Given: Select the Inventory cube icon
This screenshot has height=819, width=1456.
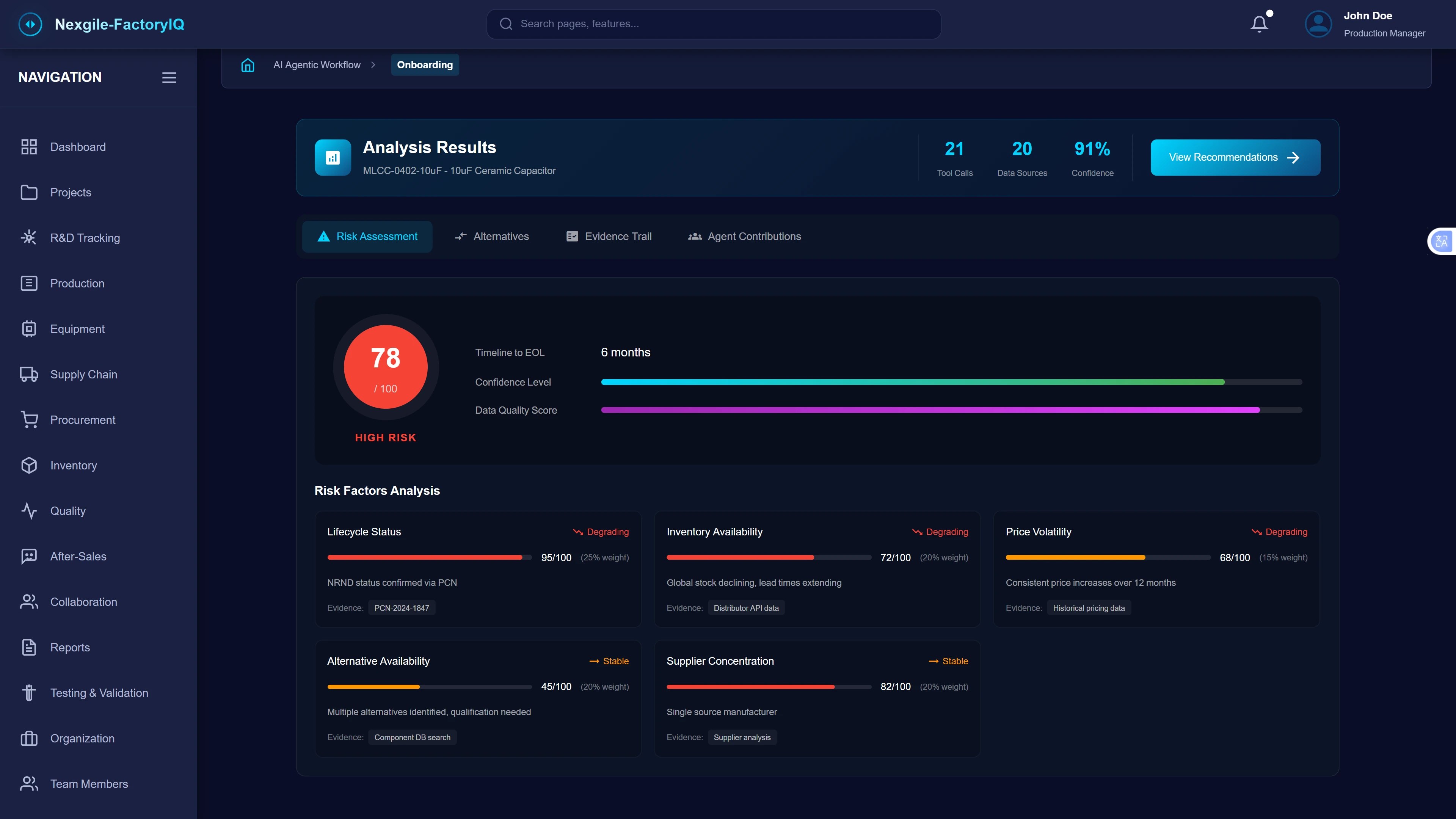Looking at the screenshot, I should 30,465.
